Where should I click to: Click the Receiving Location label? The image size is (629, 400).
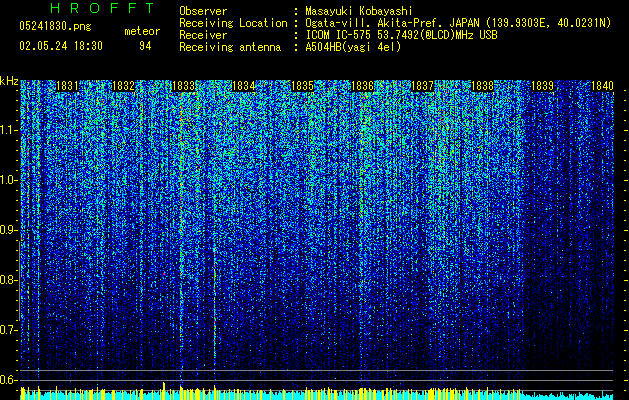[x=233, y=23]
